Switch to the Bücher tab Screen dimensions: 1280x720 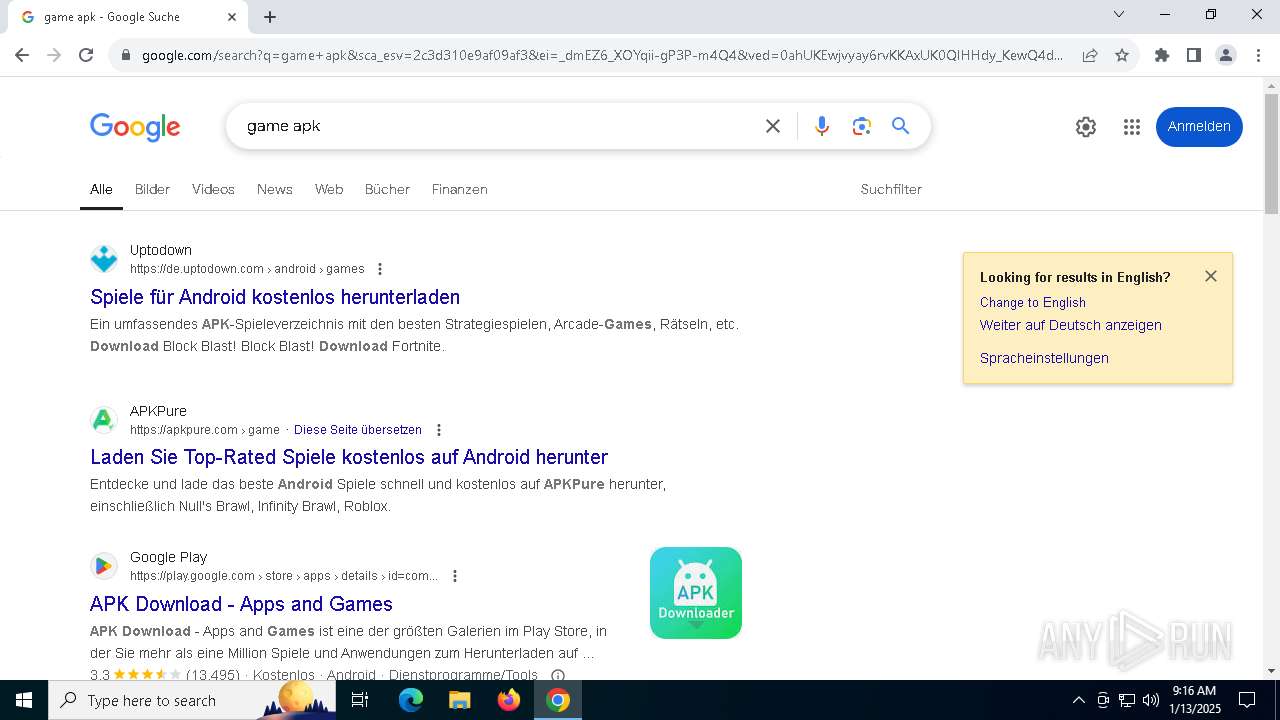(387, 189)
